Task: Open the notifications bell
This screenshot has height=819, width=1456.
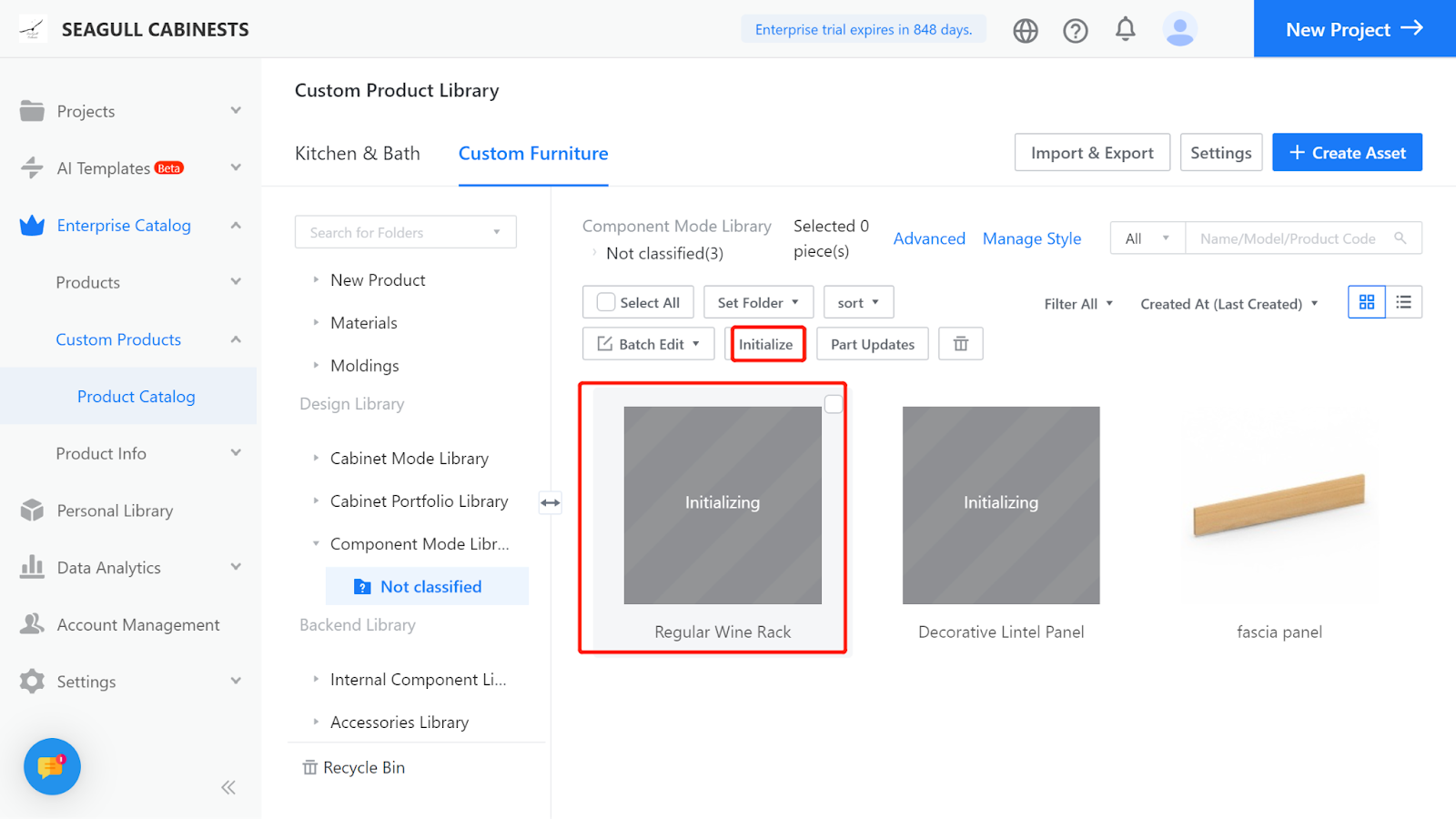Action: click(x=1126, y=29)
